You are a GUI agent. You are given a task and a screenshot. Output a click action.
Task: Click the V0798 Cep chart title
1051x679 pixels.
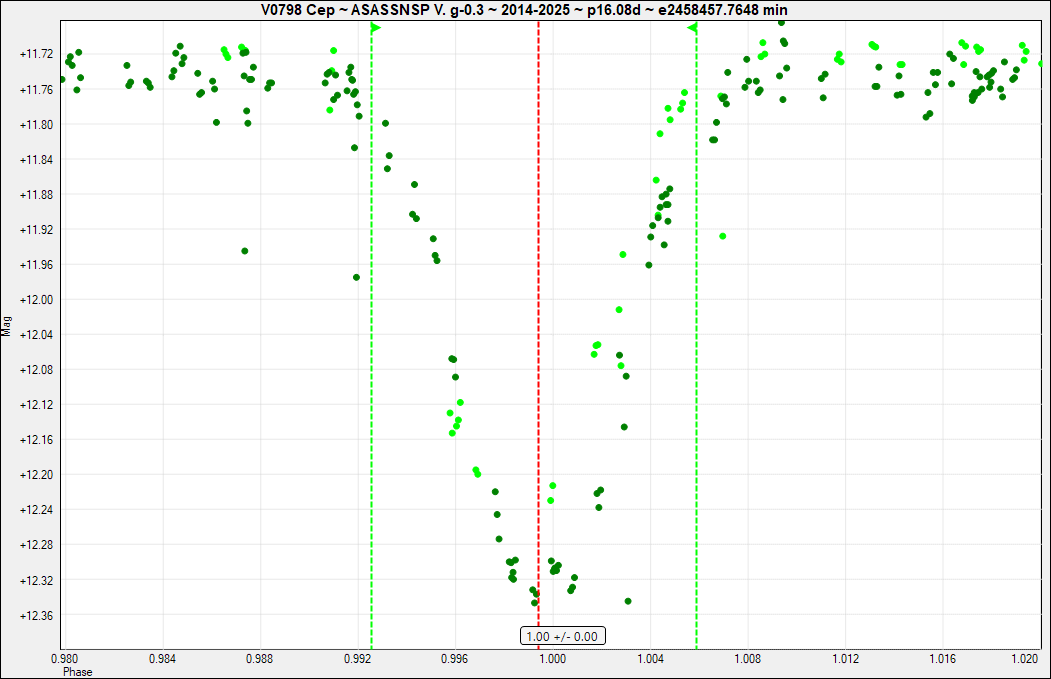525,9
